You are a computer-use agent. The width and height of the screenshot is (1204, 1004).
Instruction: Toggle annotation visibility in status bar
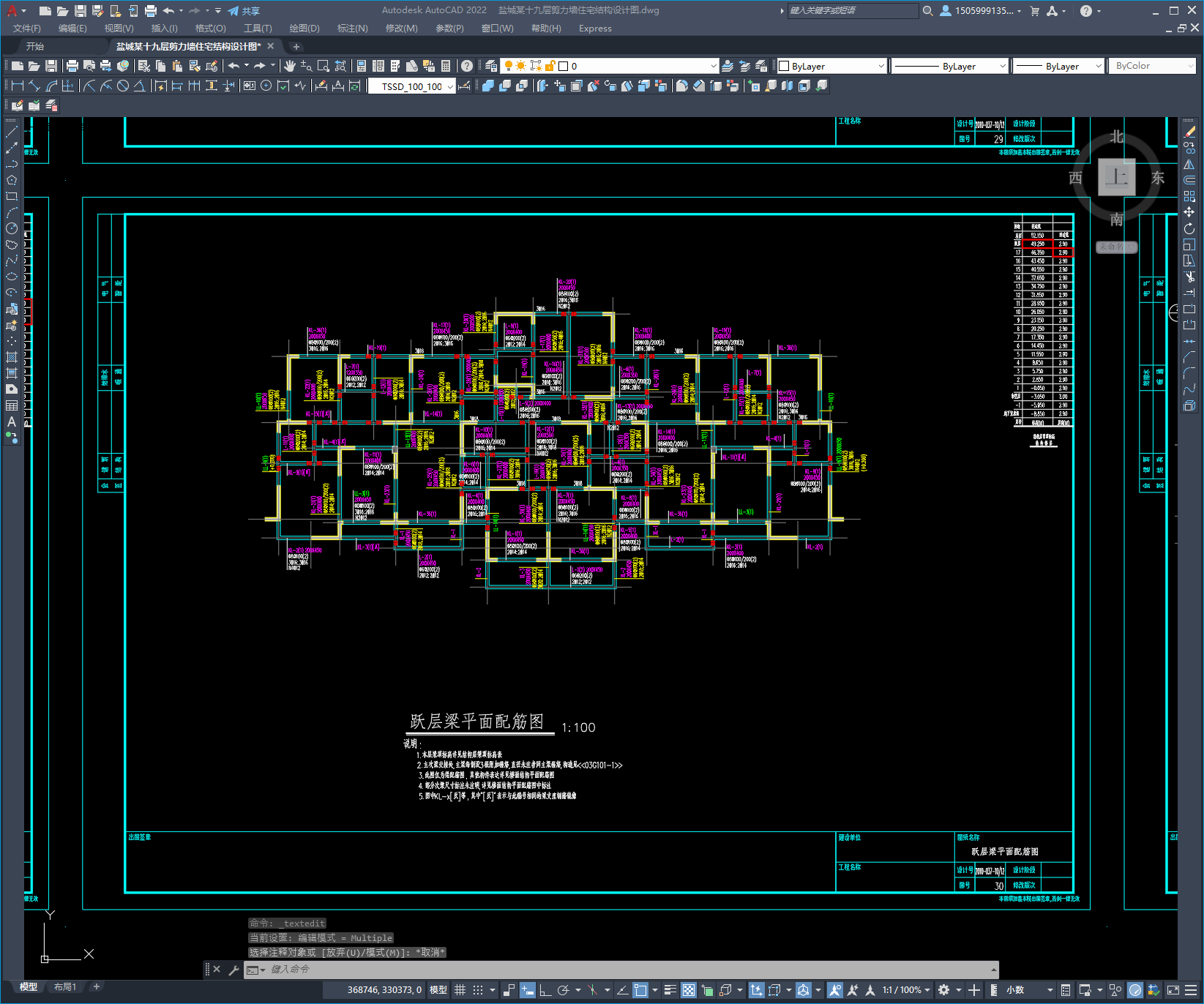[x=835, y=990]
